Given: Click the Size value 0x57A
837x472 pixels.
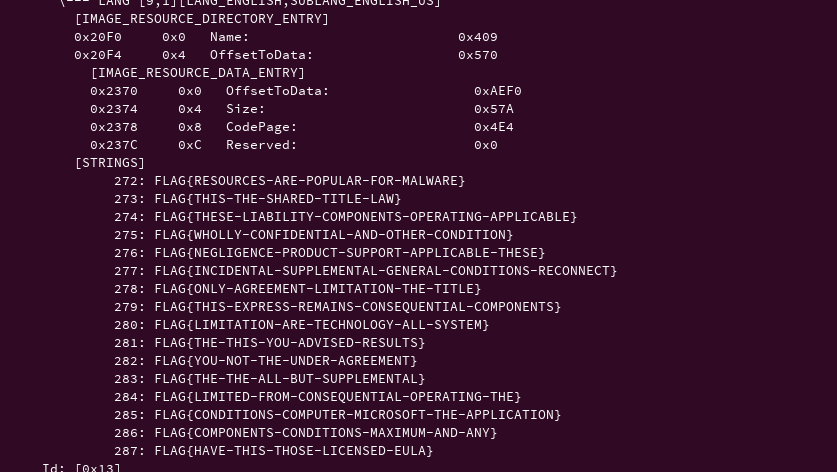Looking at the screenshot, I should click(494, 109).
